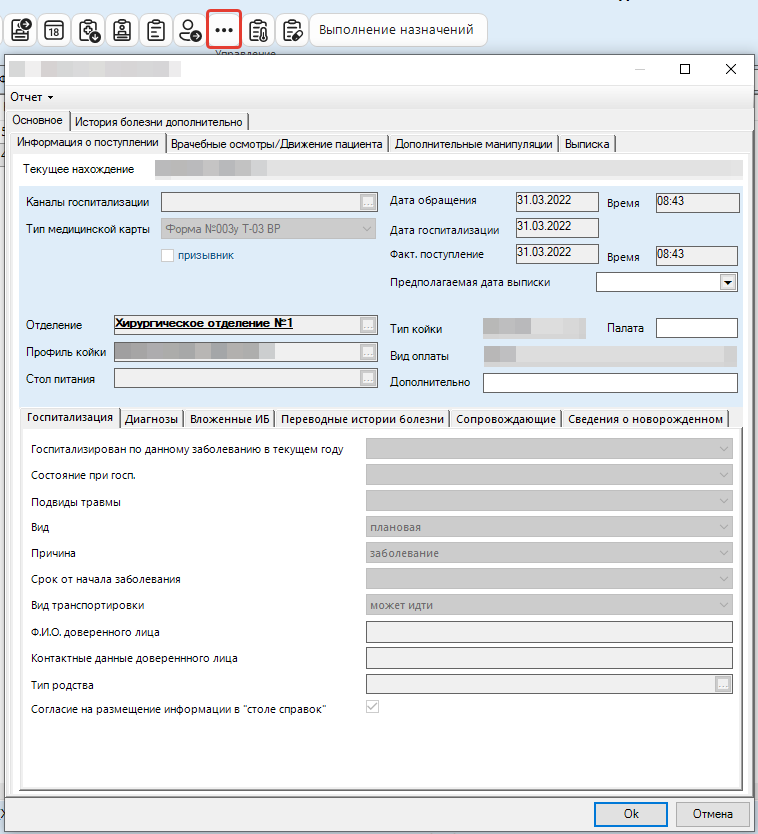Screen dimensions: 758x834
Task: Open the clipboard with pill prescriptions icon
Action: coord(292,30)
